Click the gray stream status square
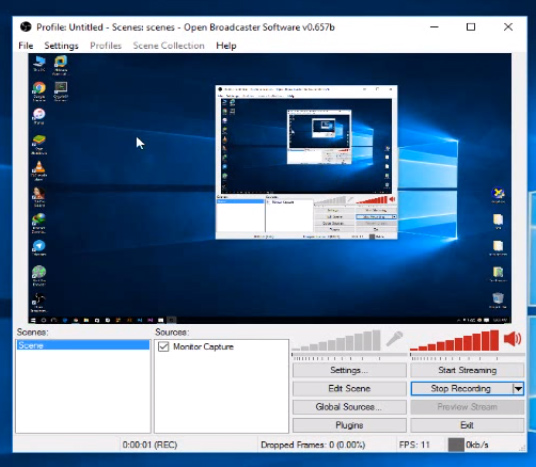The image size is (536, 467). (456, 445)
